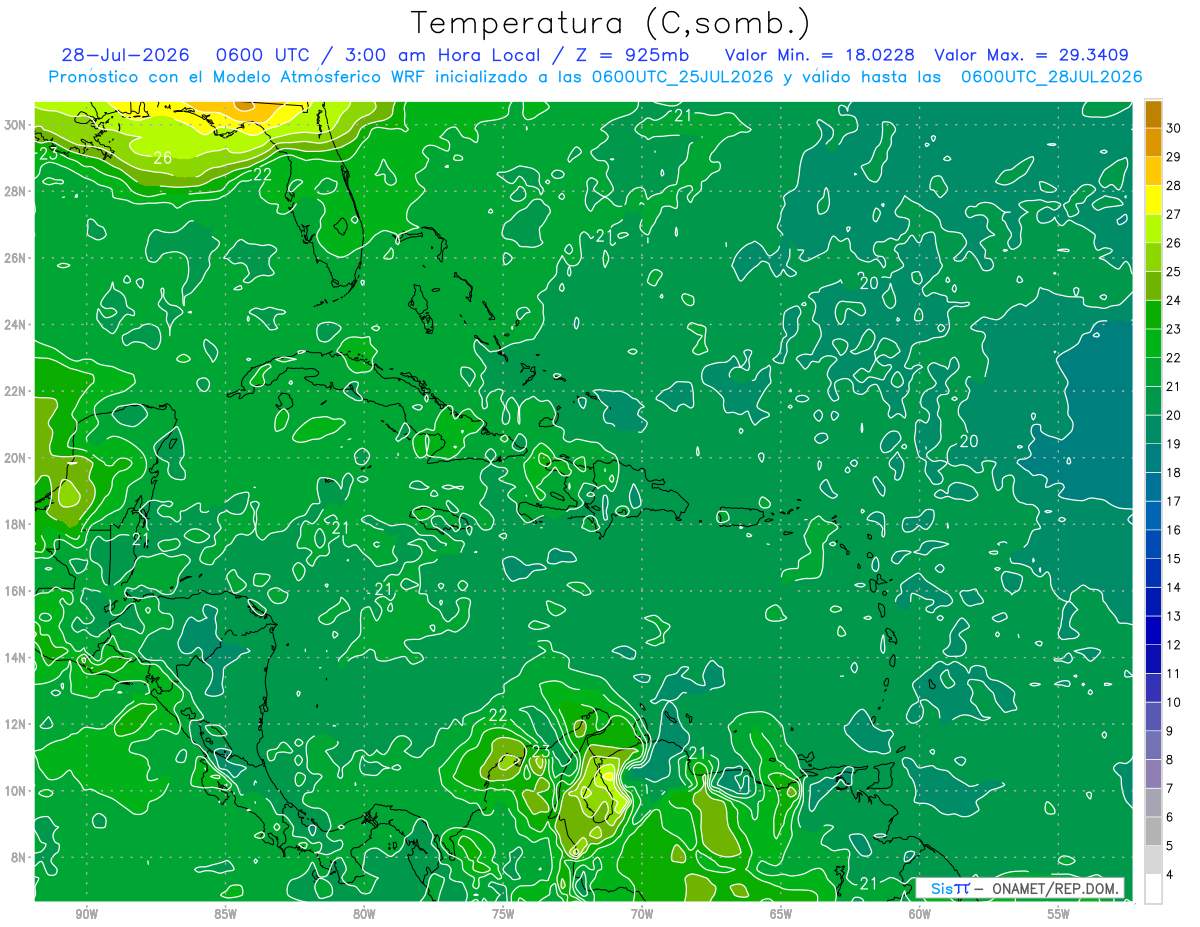Click colorbar legend value "28"
Screen dimensions: 1200x927
(1174, 186)
